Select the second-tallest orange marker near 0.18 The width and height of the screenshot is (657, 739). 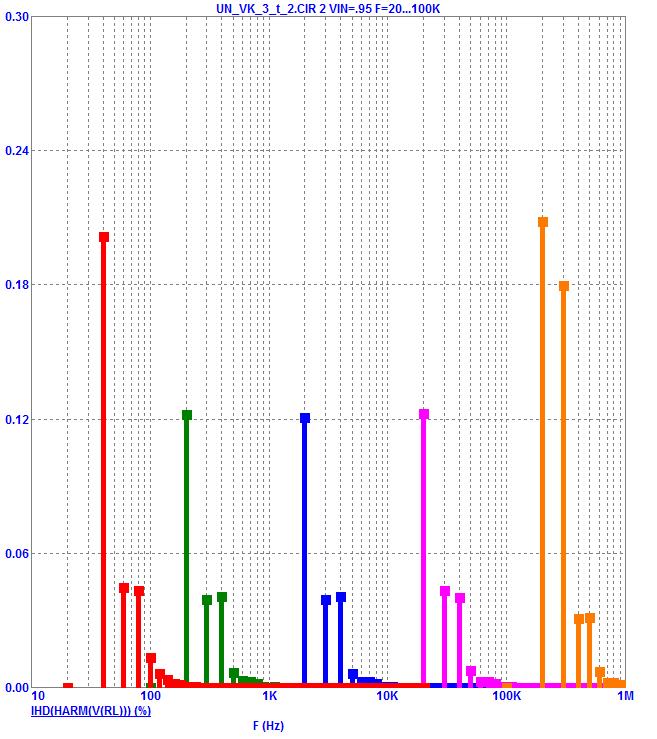(x=564, y=286)
